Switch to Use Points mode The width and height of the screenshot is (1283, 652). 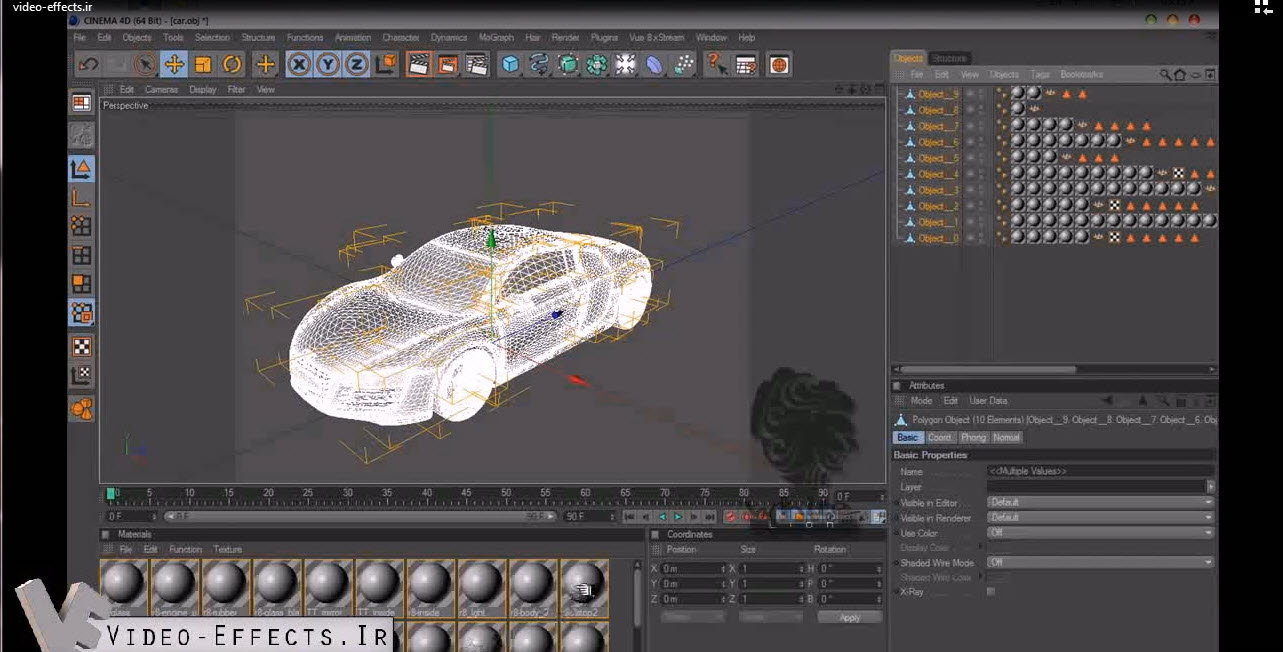click(82, 226)
